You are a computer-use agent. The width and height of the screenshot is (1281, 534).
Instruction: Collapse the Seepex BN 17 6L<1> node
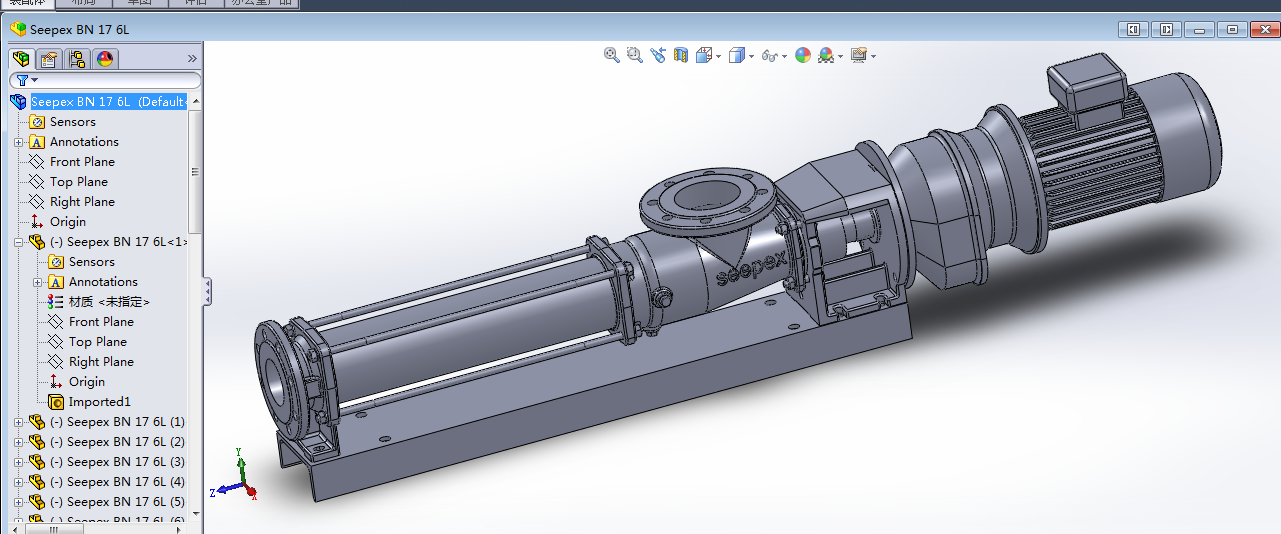[x=18, y=242]
